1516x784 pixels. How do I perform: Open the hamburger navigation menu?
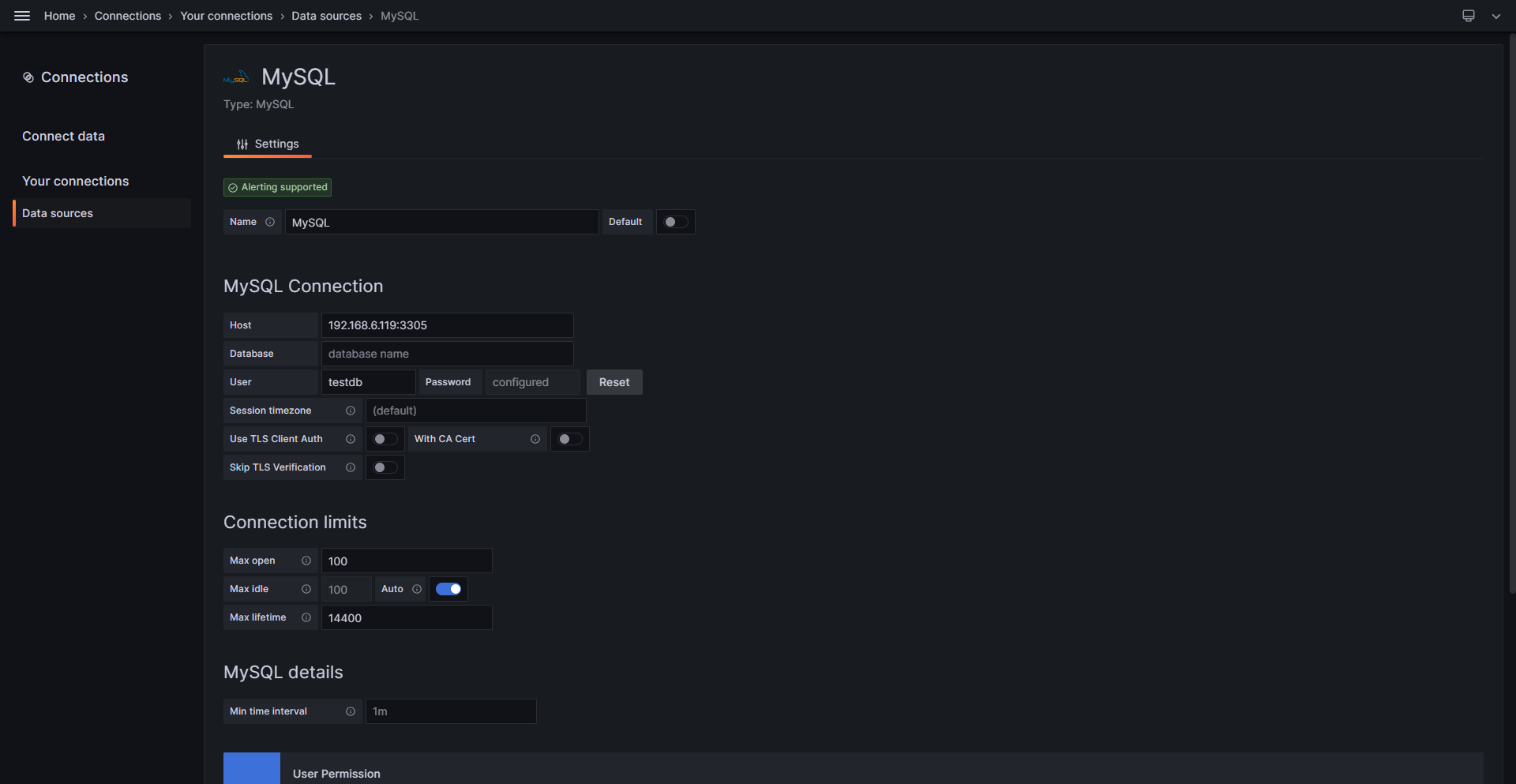(22, 16)
